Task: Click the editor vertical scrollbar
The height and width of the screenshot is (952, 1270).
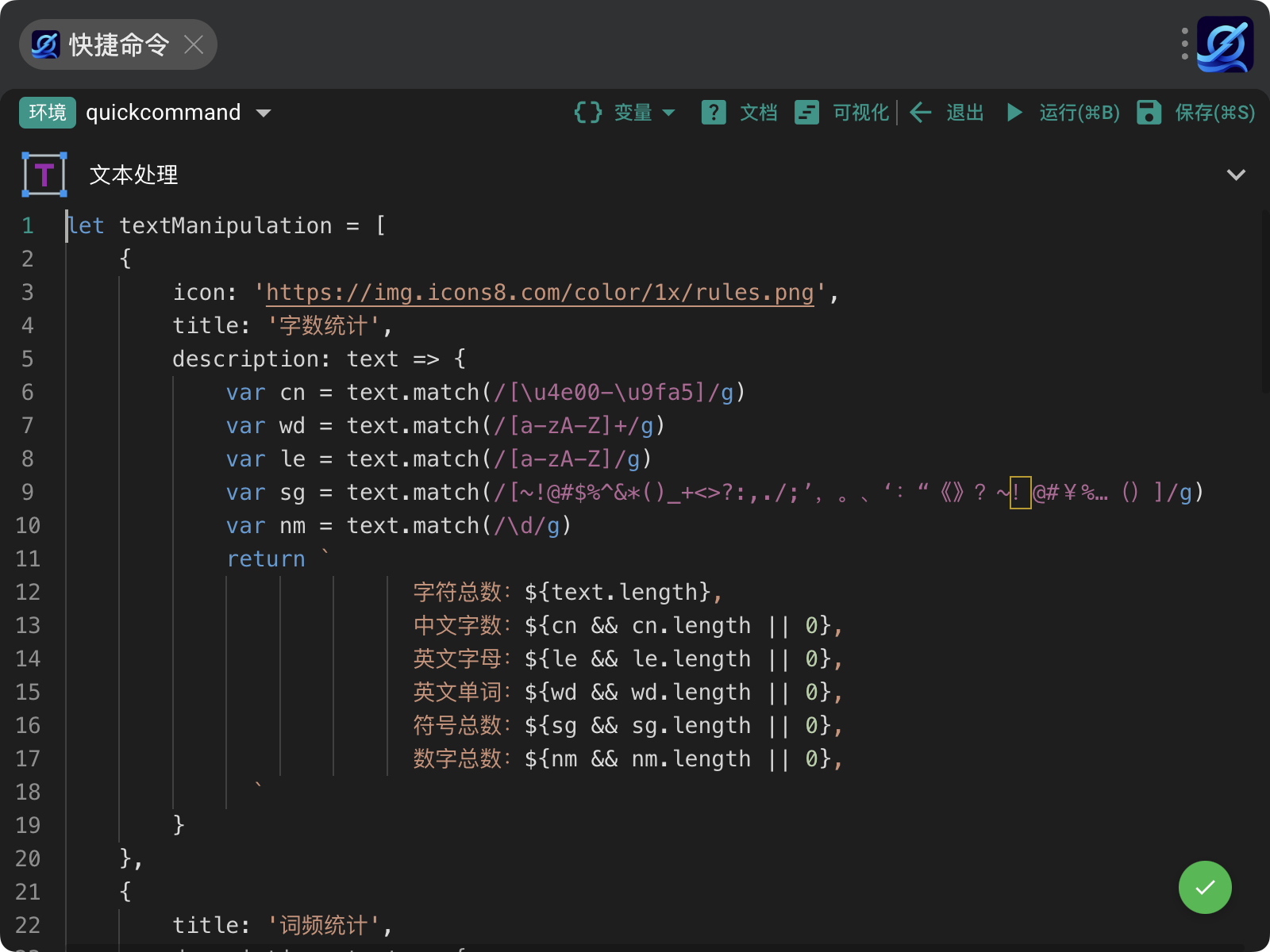Action: pyautogui.click(x=1264, y=301)
